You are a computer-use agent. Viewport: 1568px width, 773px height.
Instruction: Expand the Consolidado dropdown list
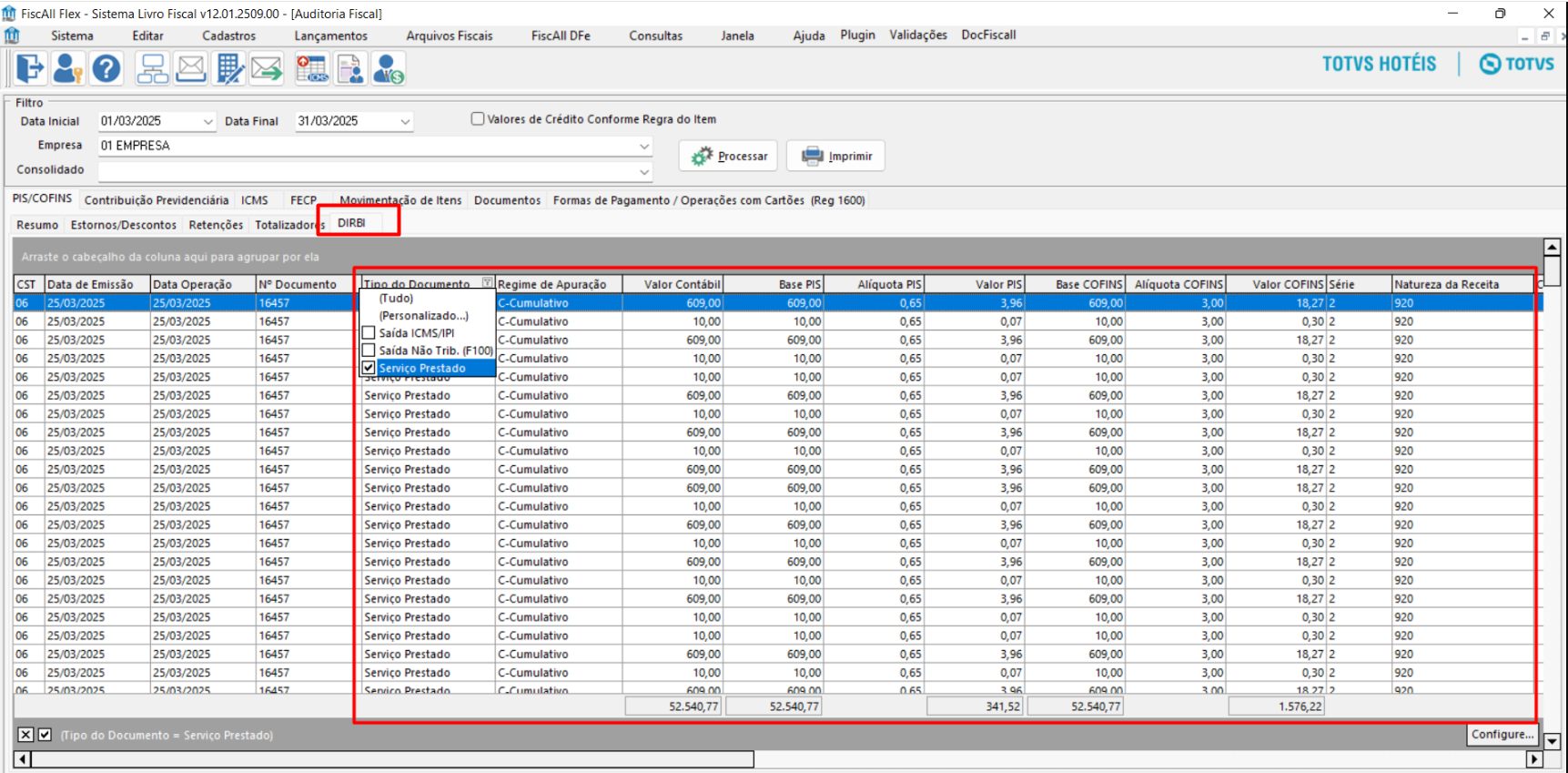644,171
